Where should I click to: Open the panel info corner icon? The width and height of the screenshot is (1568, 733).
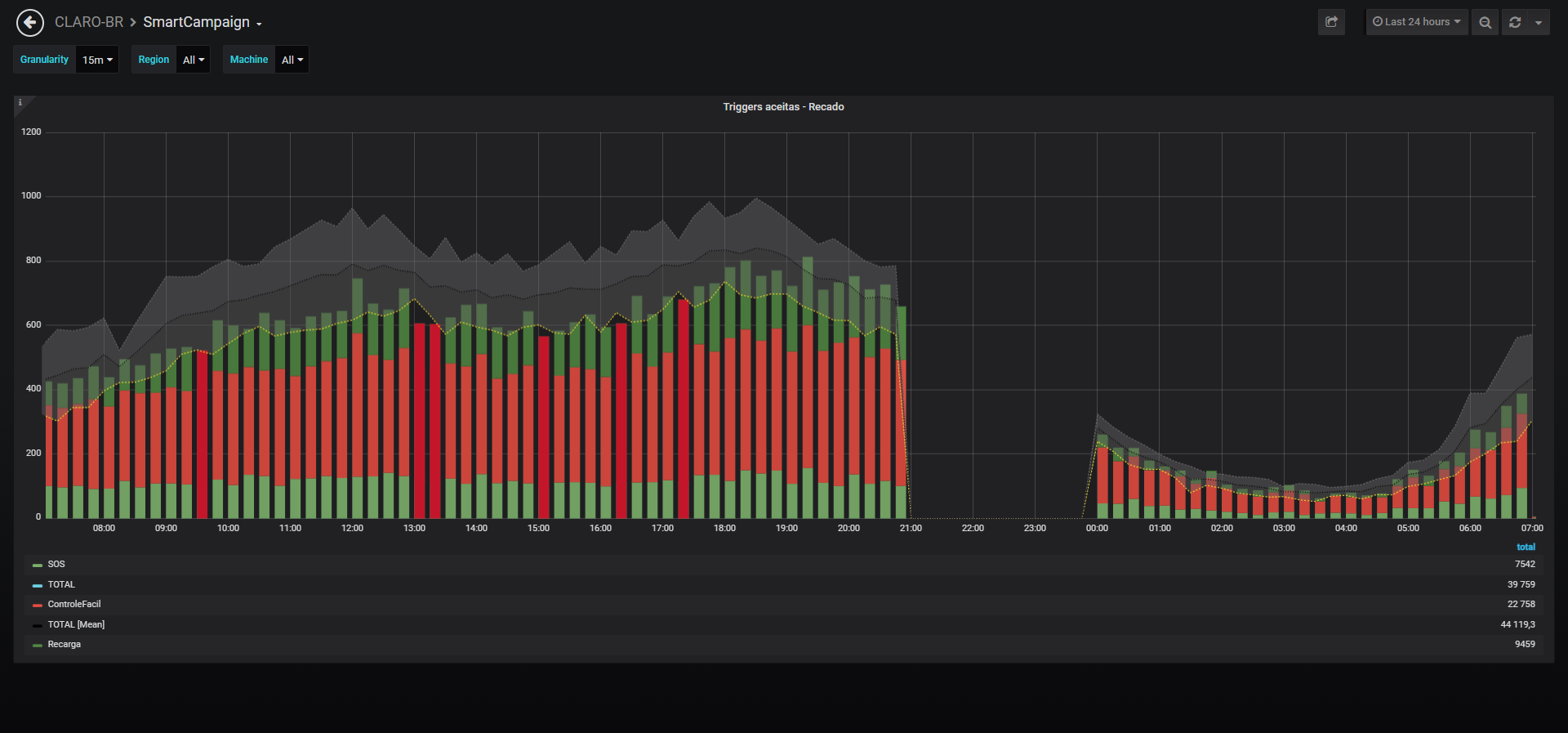click(x=20, y=103)
